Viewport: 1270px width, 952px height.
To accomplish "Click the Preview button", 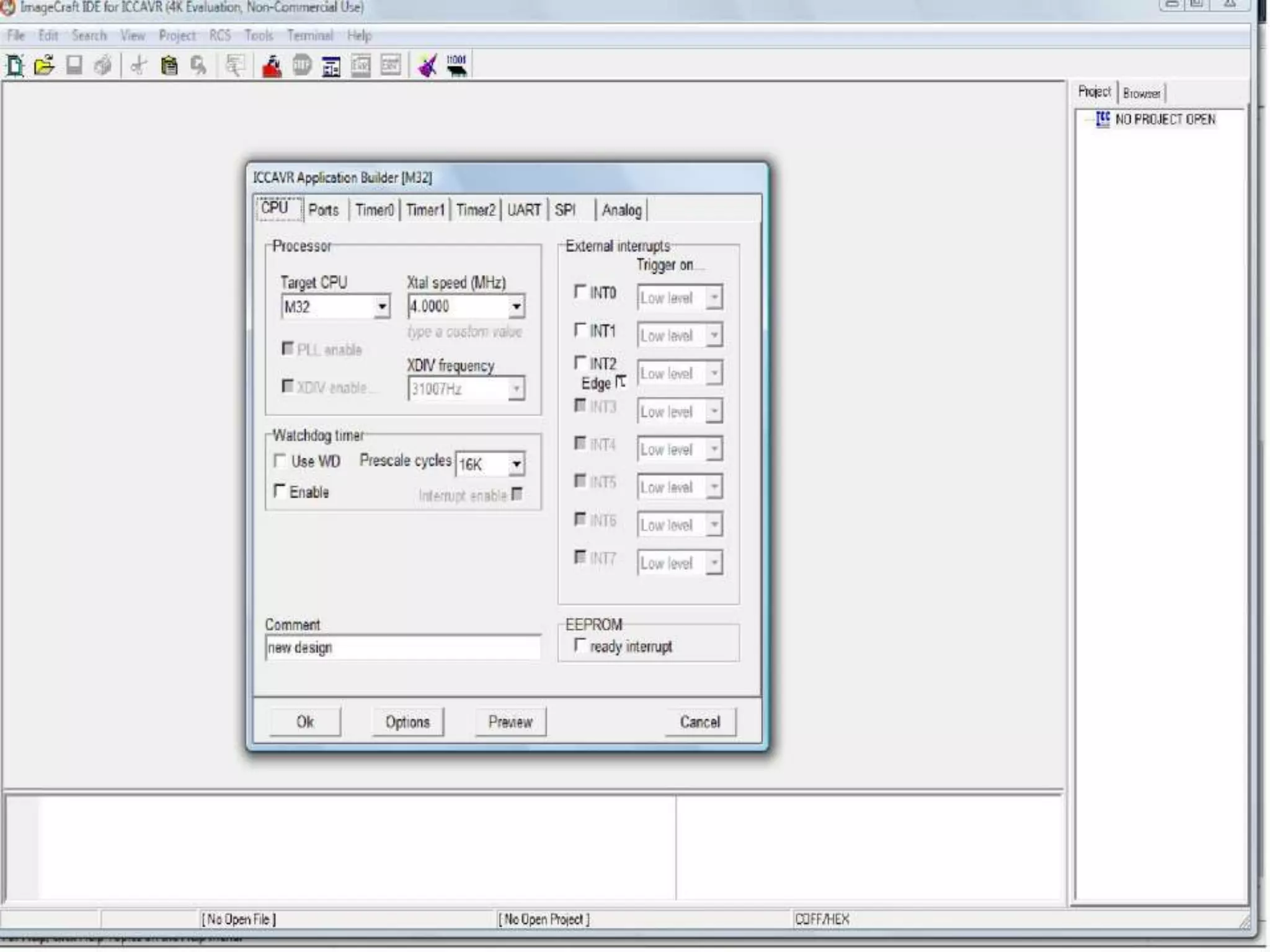I will pyautogui.click(x=510, y=722).
